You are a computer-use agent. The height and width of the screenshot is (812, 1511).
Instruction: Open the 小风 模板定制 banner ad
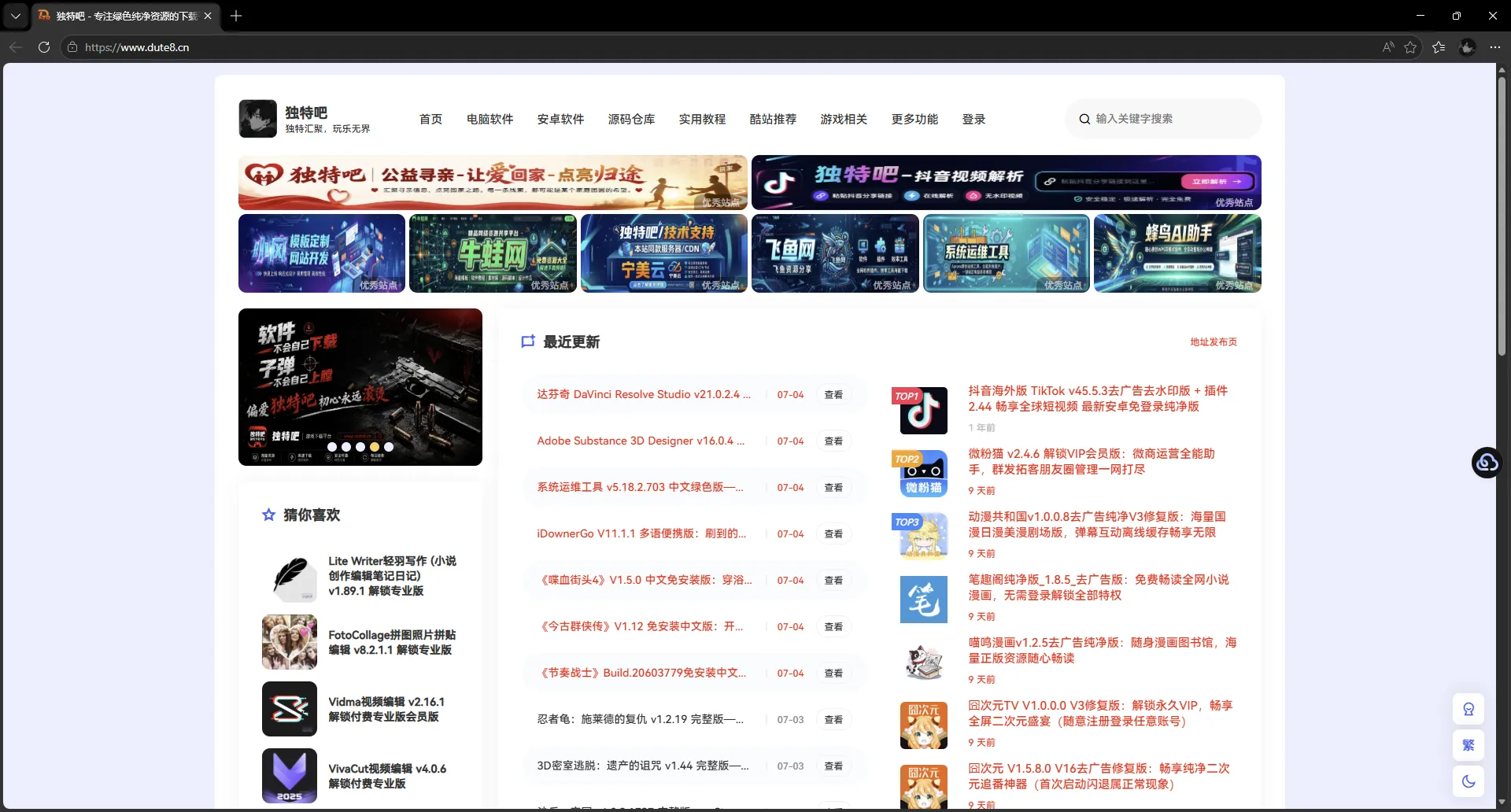pos(322,253)
